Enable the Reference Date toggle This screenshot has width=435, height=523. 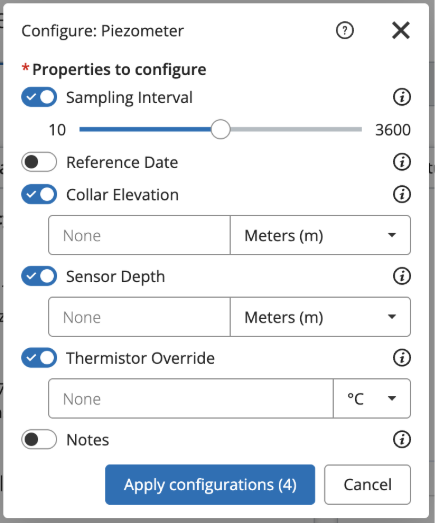39,162
